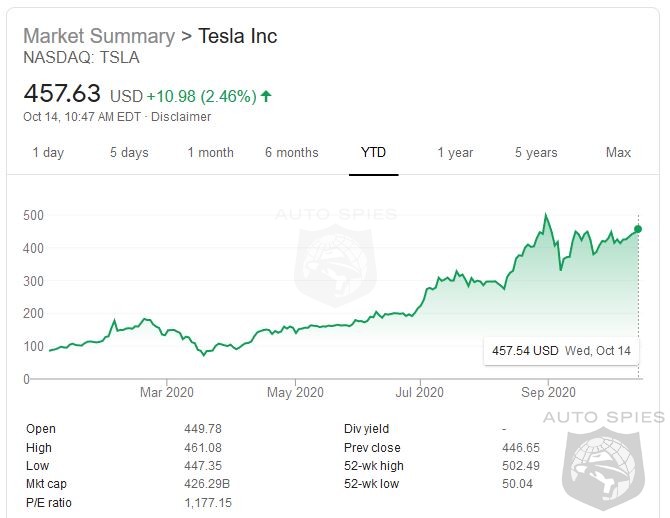Open the 1 month chart tab
This screenshot has height=518, width=670.
point(210,153)
